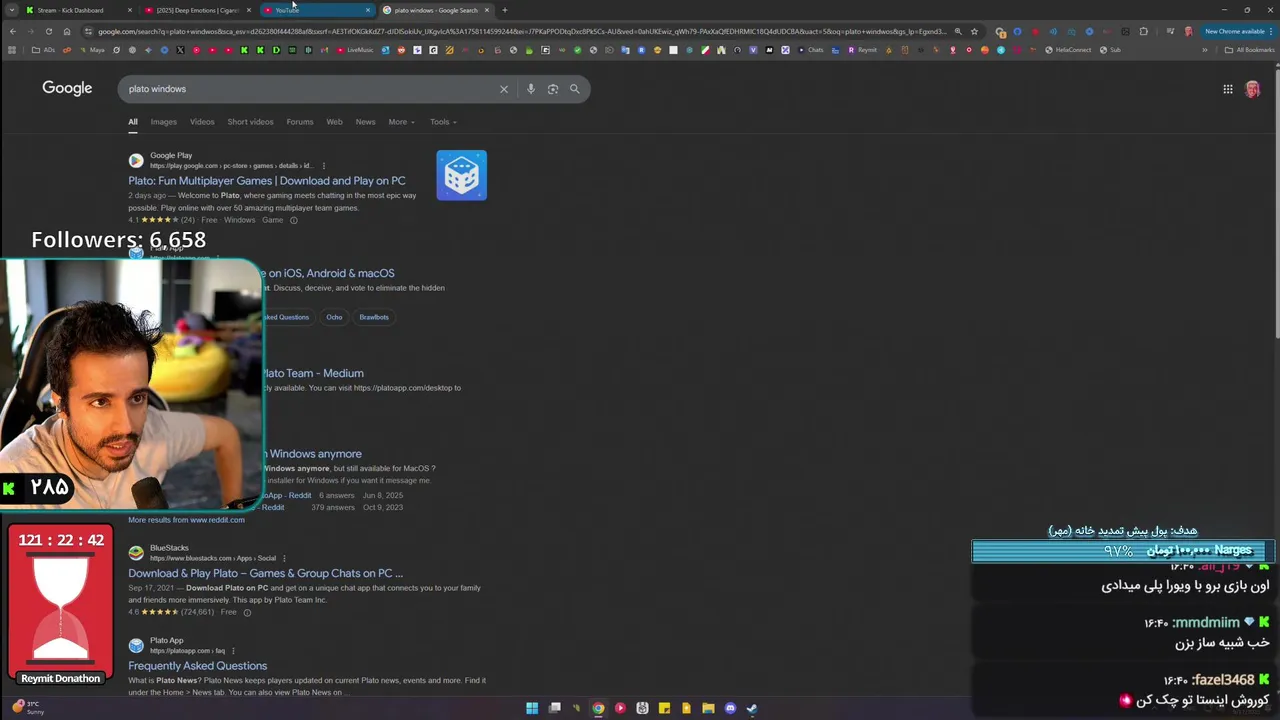Image resolution: width=1280 pixels, height=720 pixels.
Task: Open the Sub bookmark
Action: (x=1111, y=50)
